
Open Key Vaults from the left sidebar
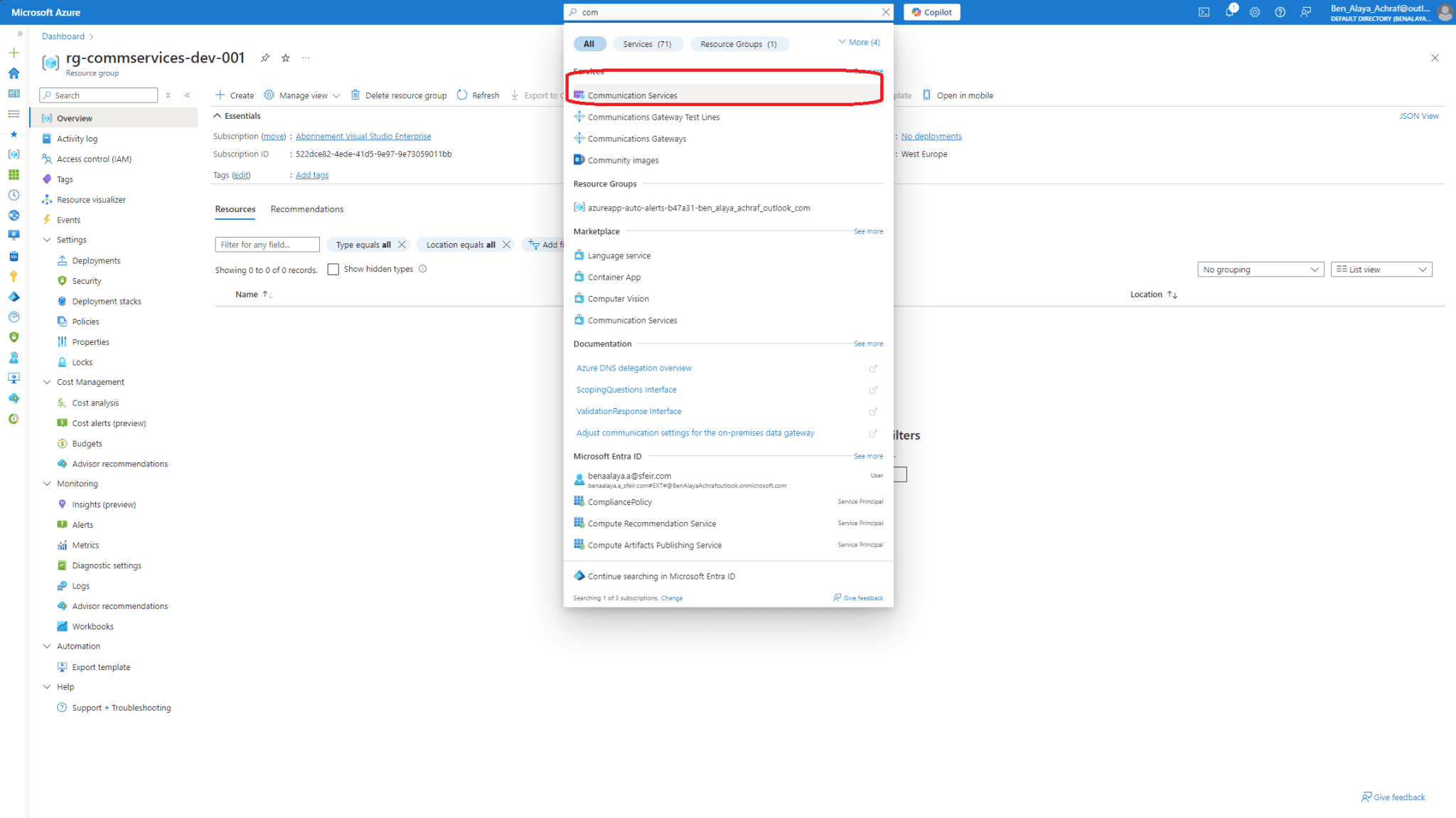[14, 276]
